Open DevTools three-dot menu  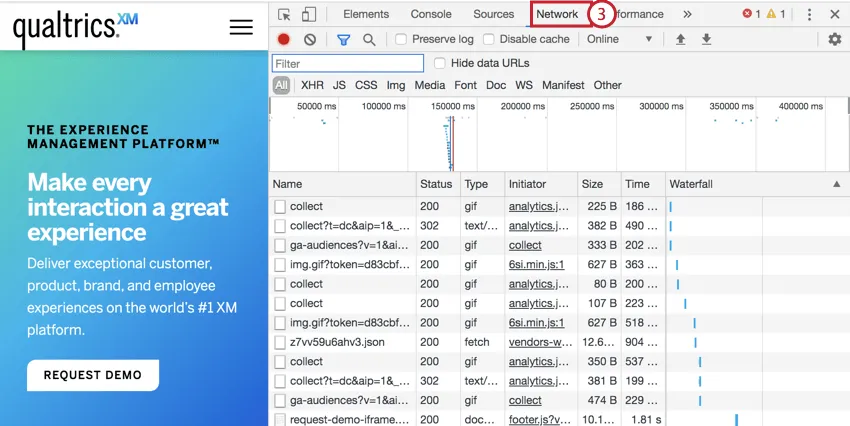(x=809, y=15)
